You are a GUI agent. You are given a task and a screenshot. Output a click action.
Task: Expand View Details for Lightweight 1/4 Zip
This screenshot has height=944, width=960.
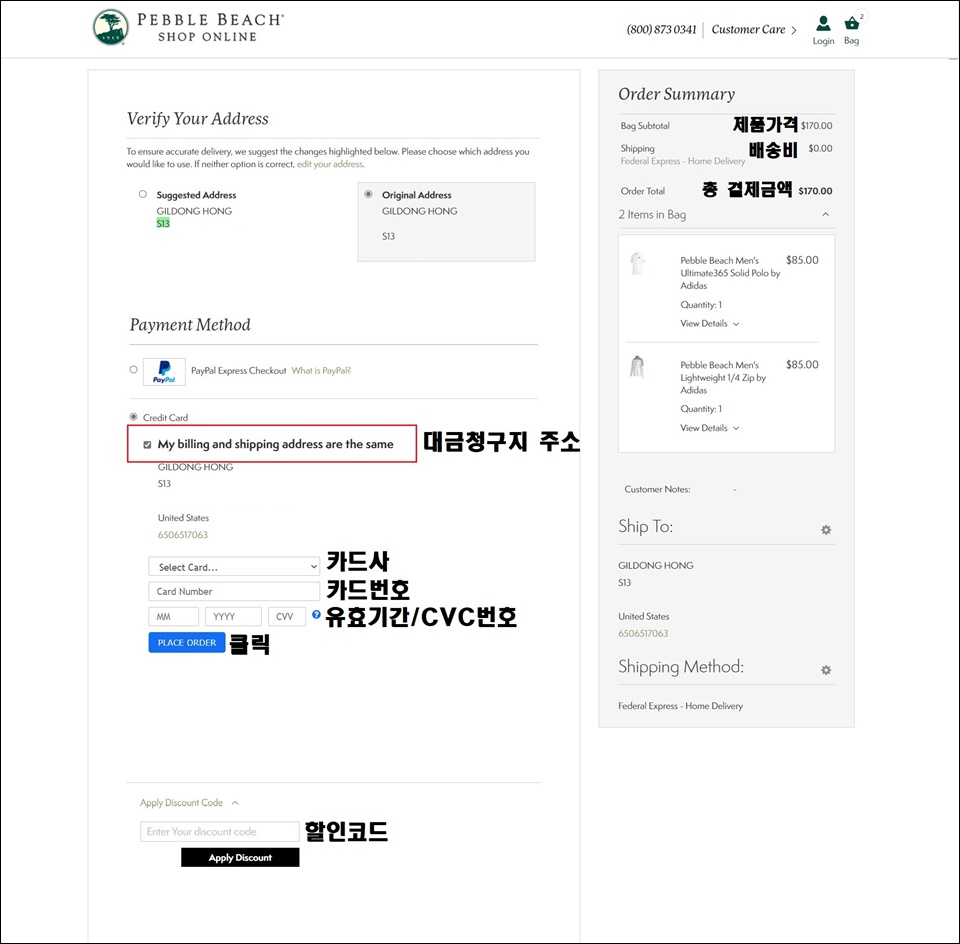tap(710, 428)
